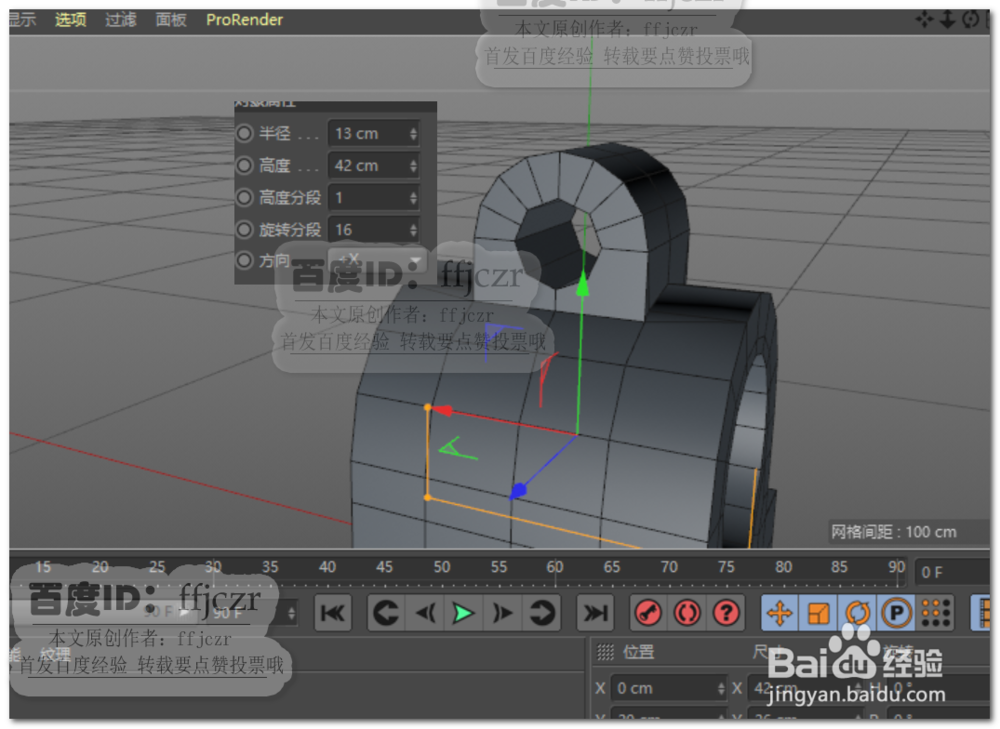Open the 选项 menu
This screenshot has width=1000, height=729.
point(69,19)
